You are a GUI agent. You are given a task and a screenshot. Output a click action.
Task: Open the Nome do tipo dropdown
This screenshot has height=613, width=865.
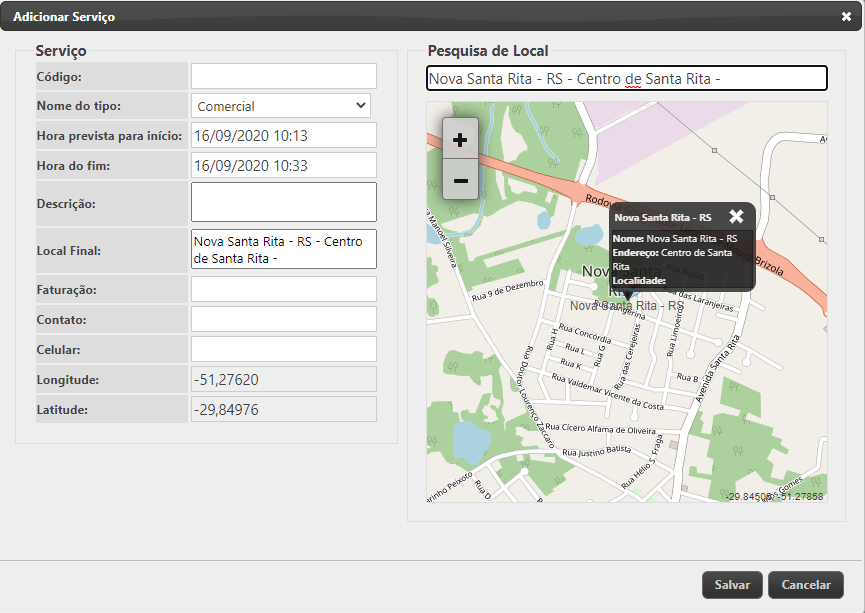click(x=281, y=106)
